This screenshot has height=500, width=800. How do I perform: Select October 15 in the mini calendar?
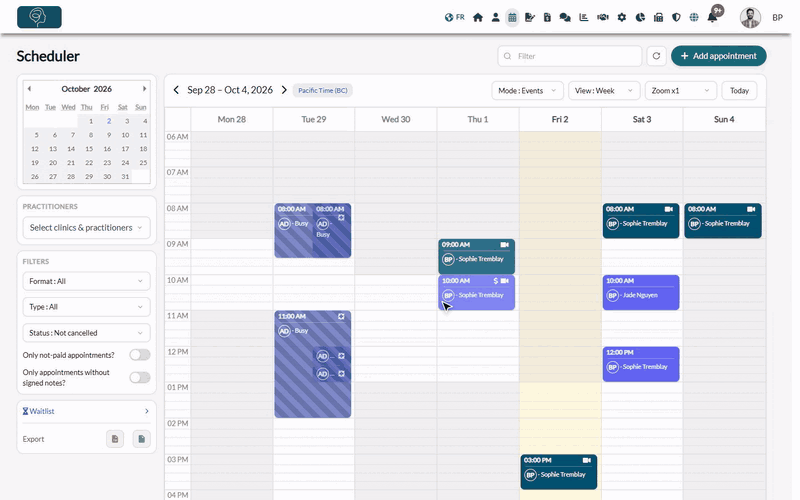pyautogui.click(x=89, y=148)
